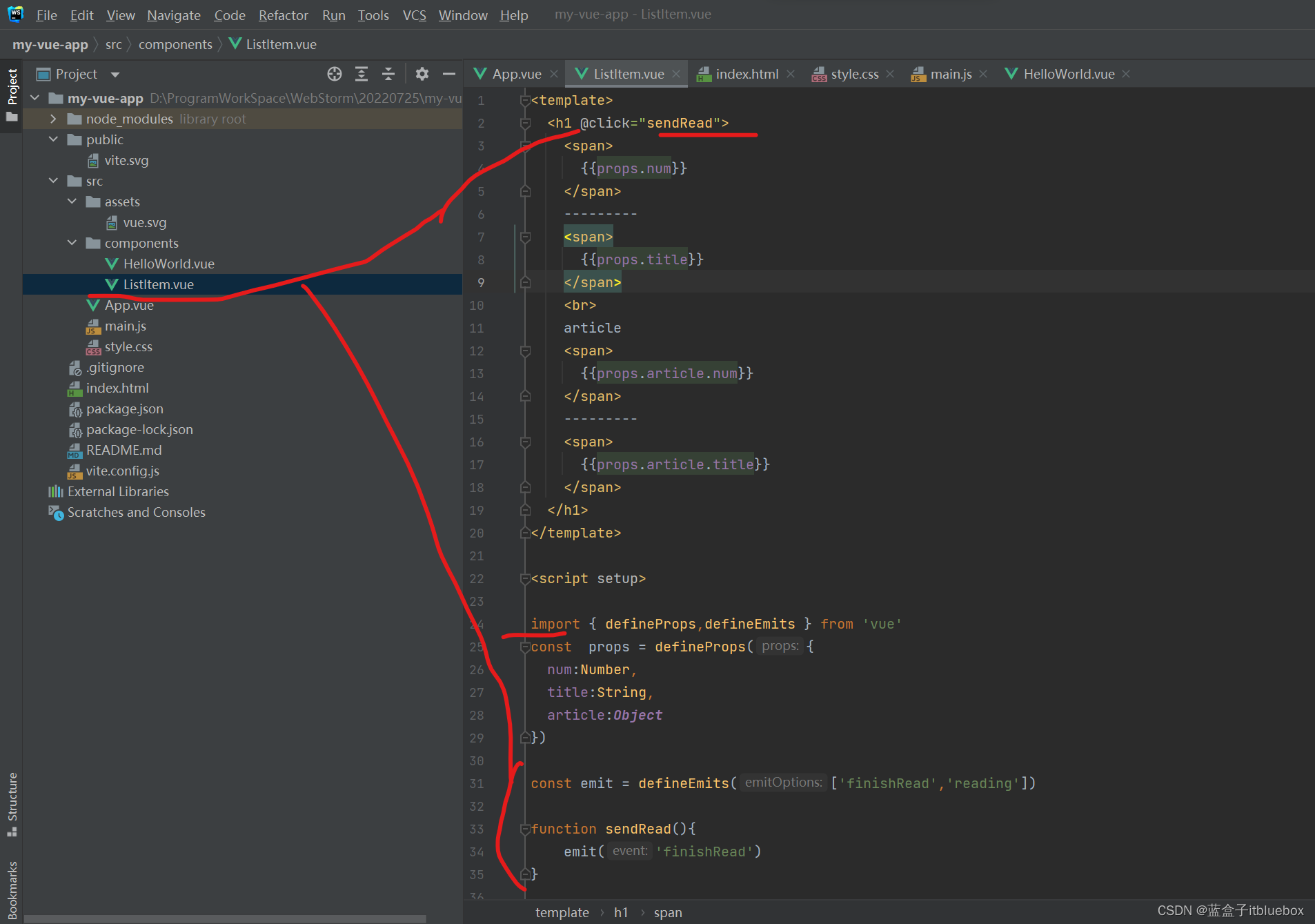Open Project panel settings gear
The image size is (1315, 924).
422,74
